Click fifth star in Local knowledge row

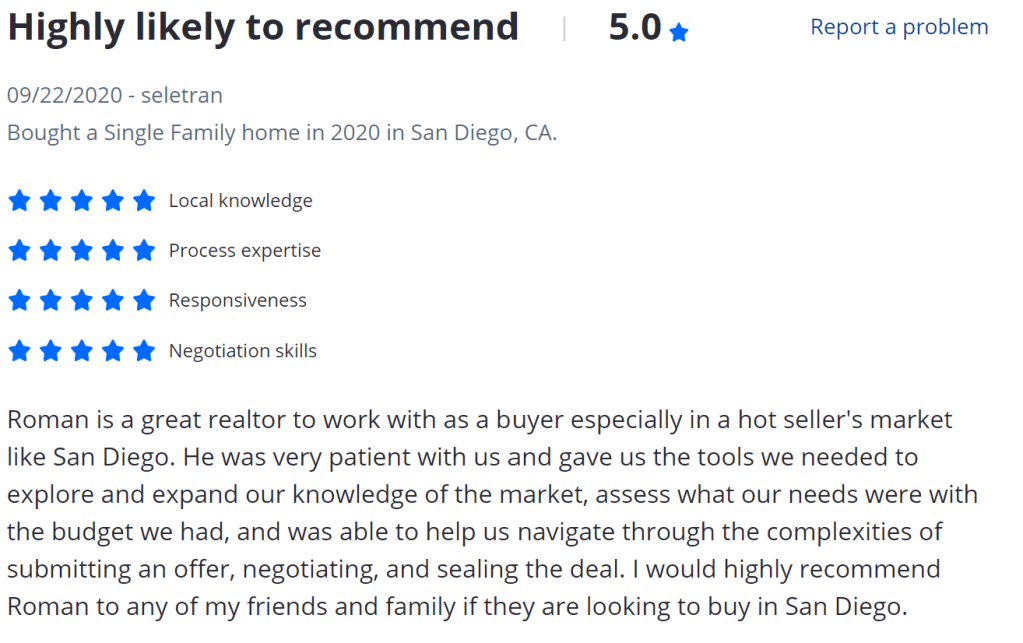(144, 201)
